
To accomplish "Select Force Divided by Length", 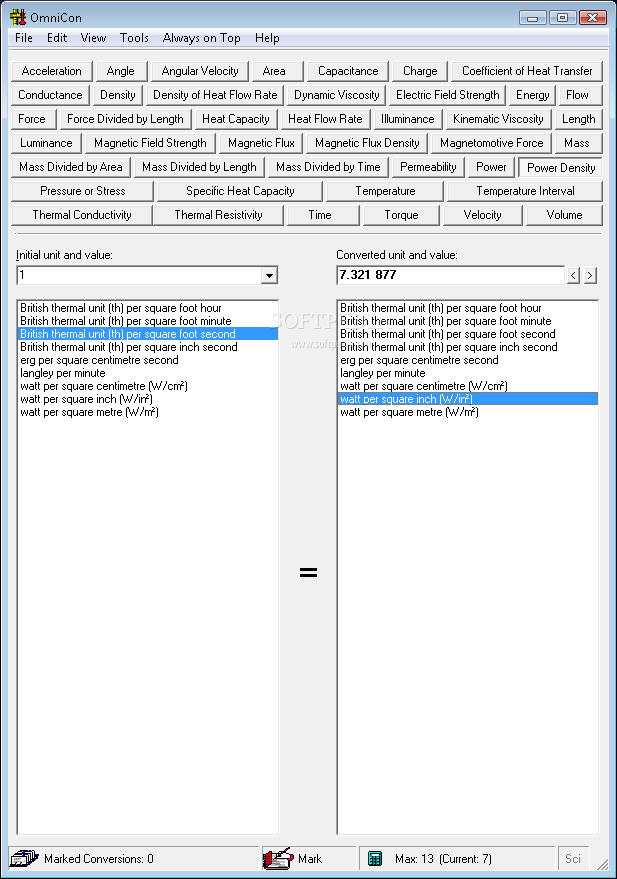I will 125,119.
